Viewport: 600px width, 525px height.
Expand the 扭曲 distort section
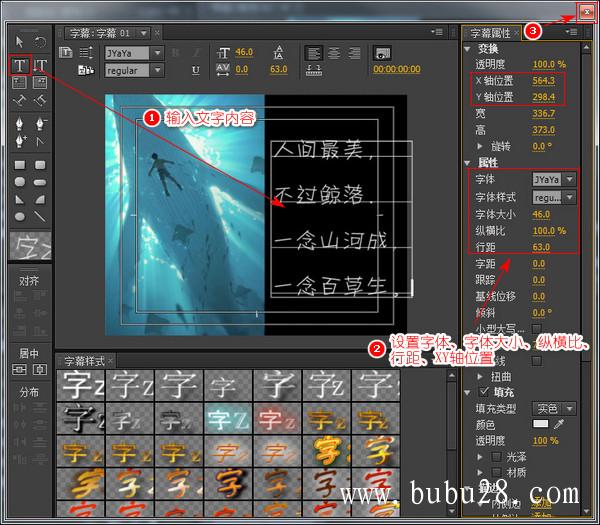click(480, 377)
